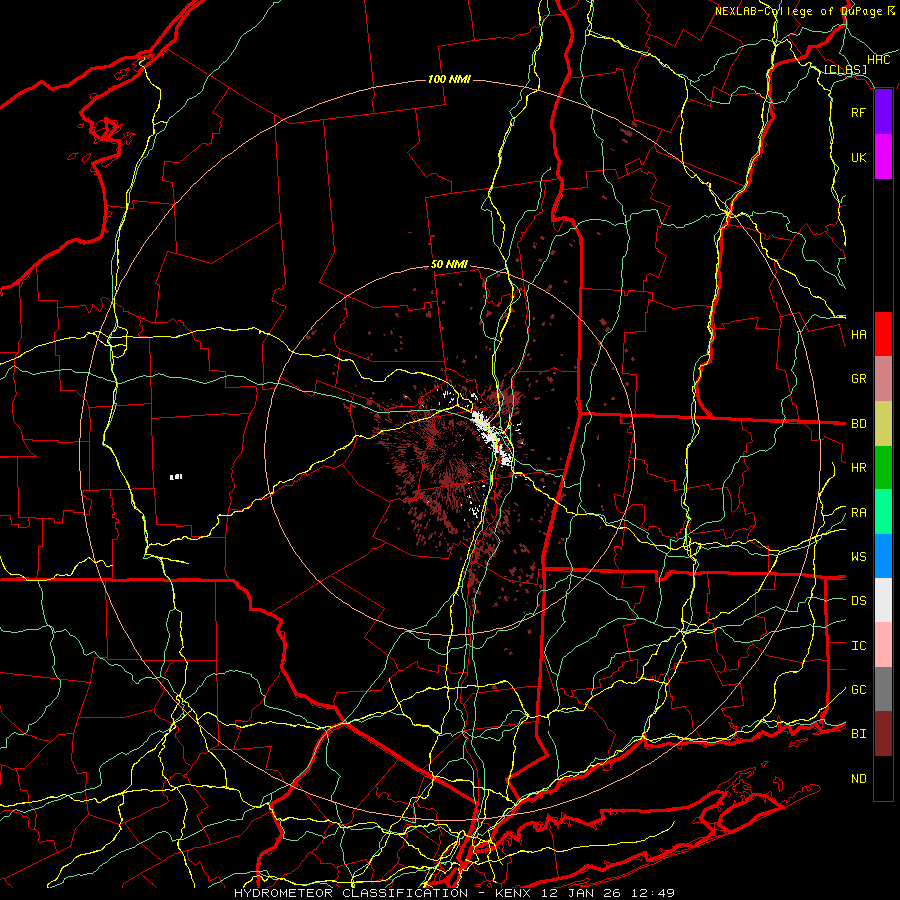Click the [CLAS] units label
This screenshot has height=900, width=900.
845,70
